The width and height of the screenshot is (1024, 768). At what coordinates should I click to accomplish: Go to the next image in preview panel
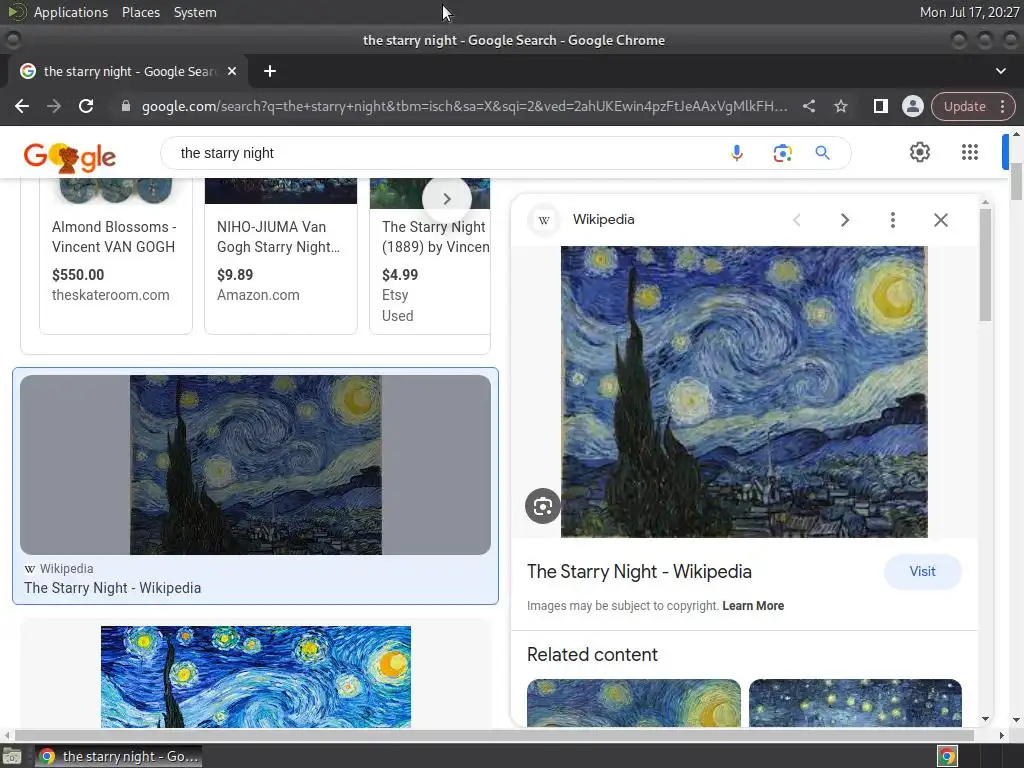click(844, 220)
